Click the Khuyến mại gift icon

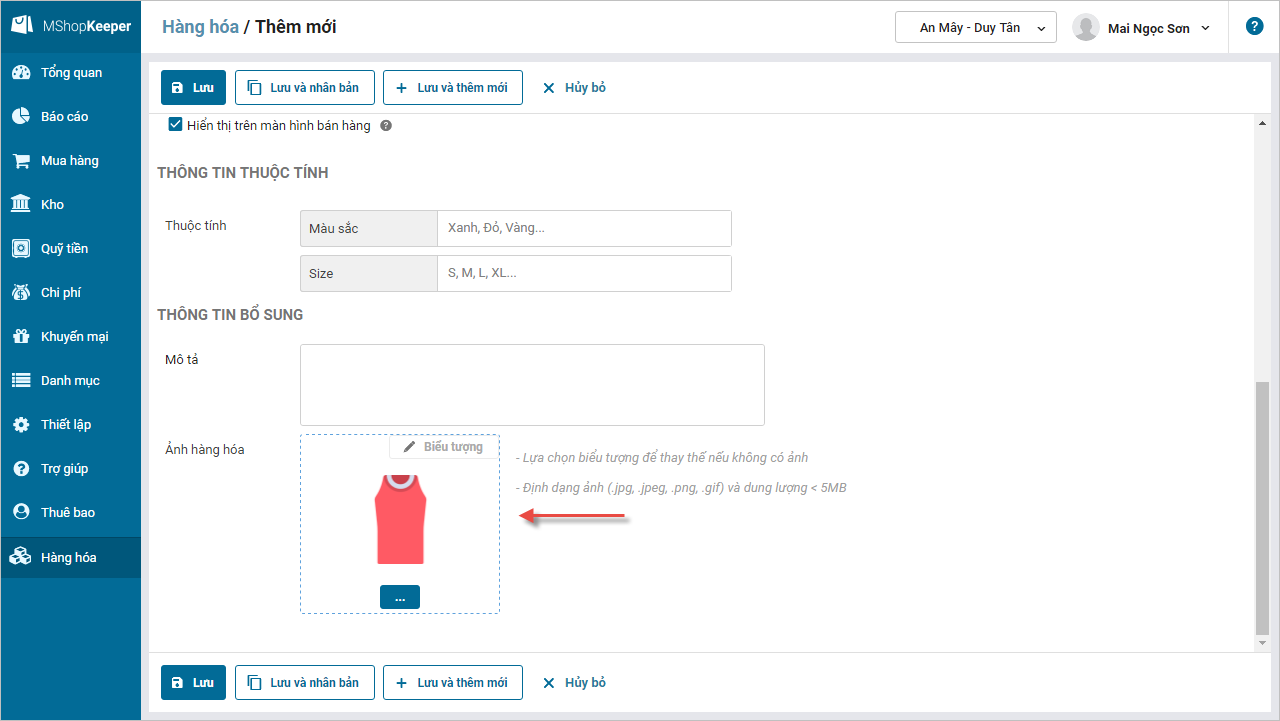tap(21, 337)
